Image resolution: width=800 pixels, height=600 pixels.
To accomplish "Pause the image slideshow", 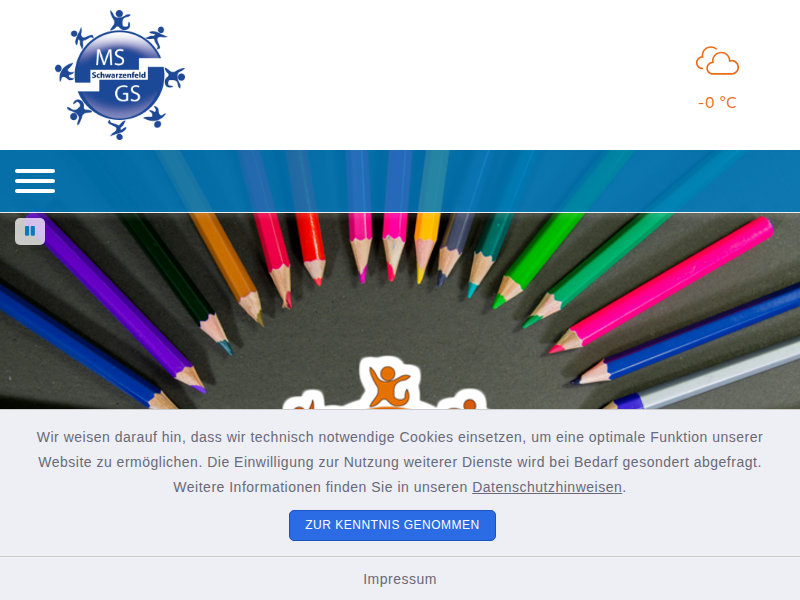I will coord(30,231).
